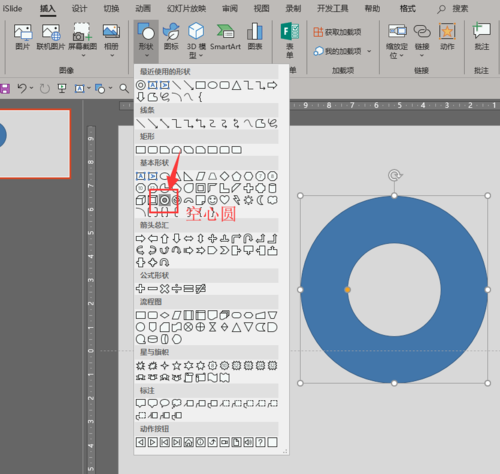Click the help action button shape
Image resolution: width=500 pixels, height=474 pixels.
pyautogui.click(x=260, y=442)
